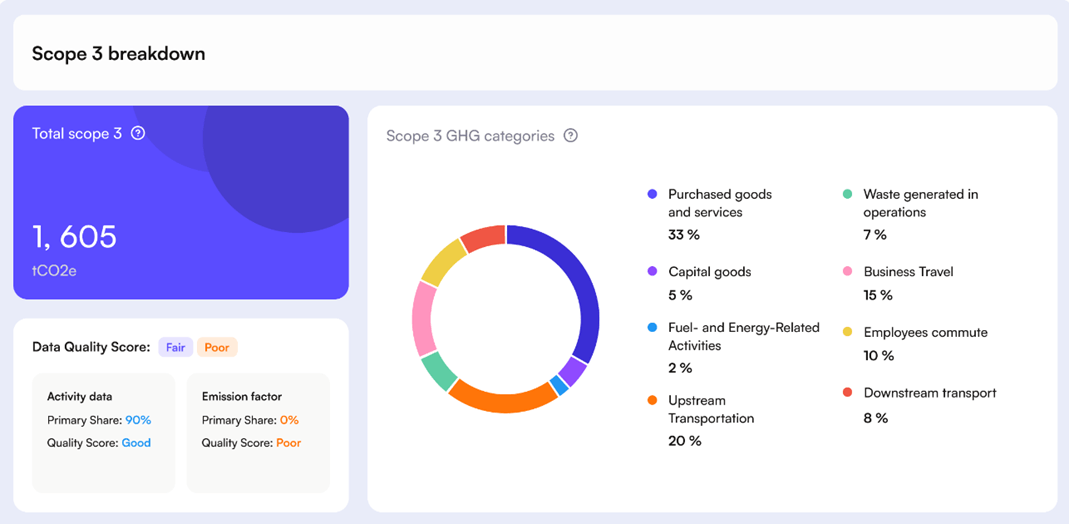The height and width of the screenshot is (524, 1069).
Task: Click the purple Capital goods legend dot
Action: [x=652, y=271]
